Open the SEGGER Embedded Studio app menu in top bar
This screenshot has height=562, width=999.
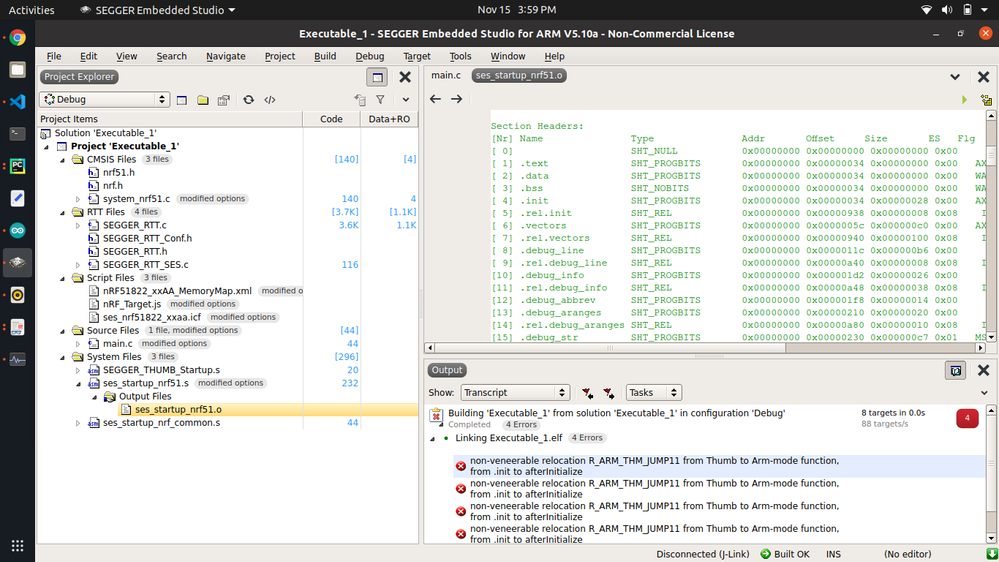157,10
